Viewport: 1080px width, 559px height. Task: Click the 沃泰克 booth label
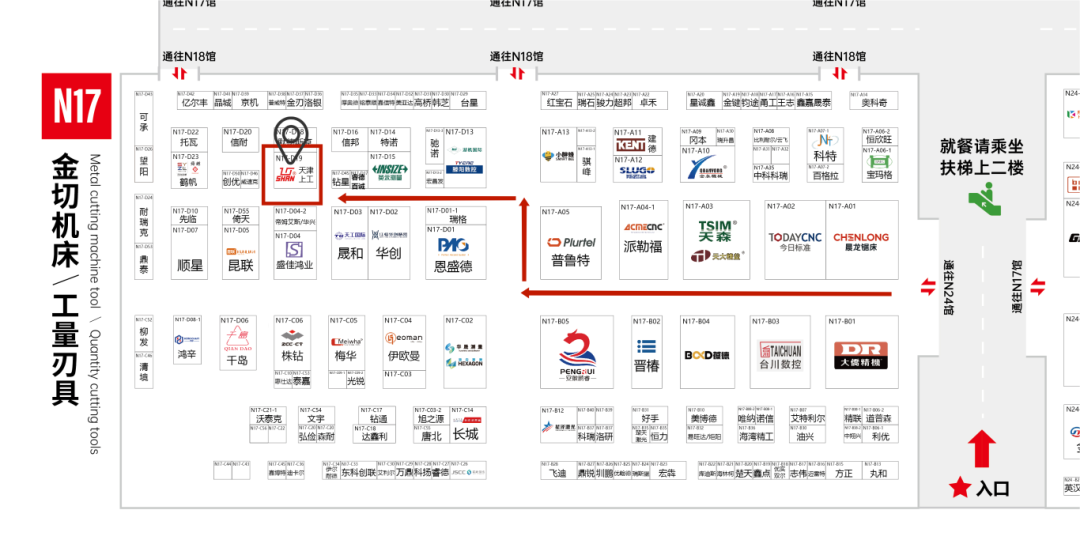coord(269,418)
